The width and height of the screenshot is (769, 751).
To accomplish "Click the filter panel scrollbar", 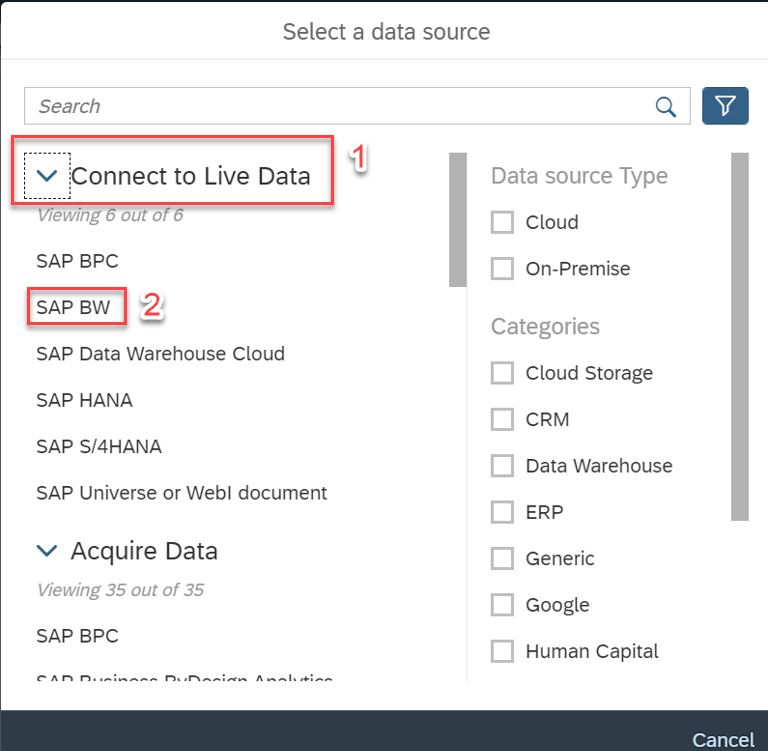I will click(740, 337).
